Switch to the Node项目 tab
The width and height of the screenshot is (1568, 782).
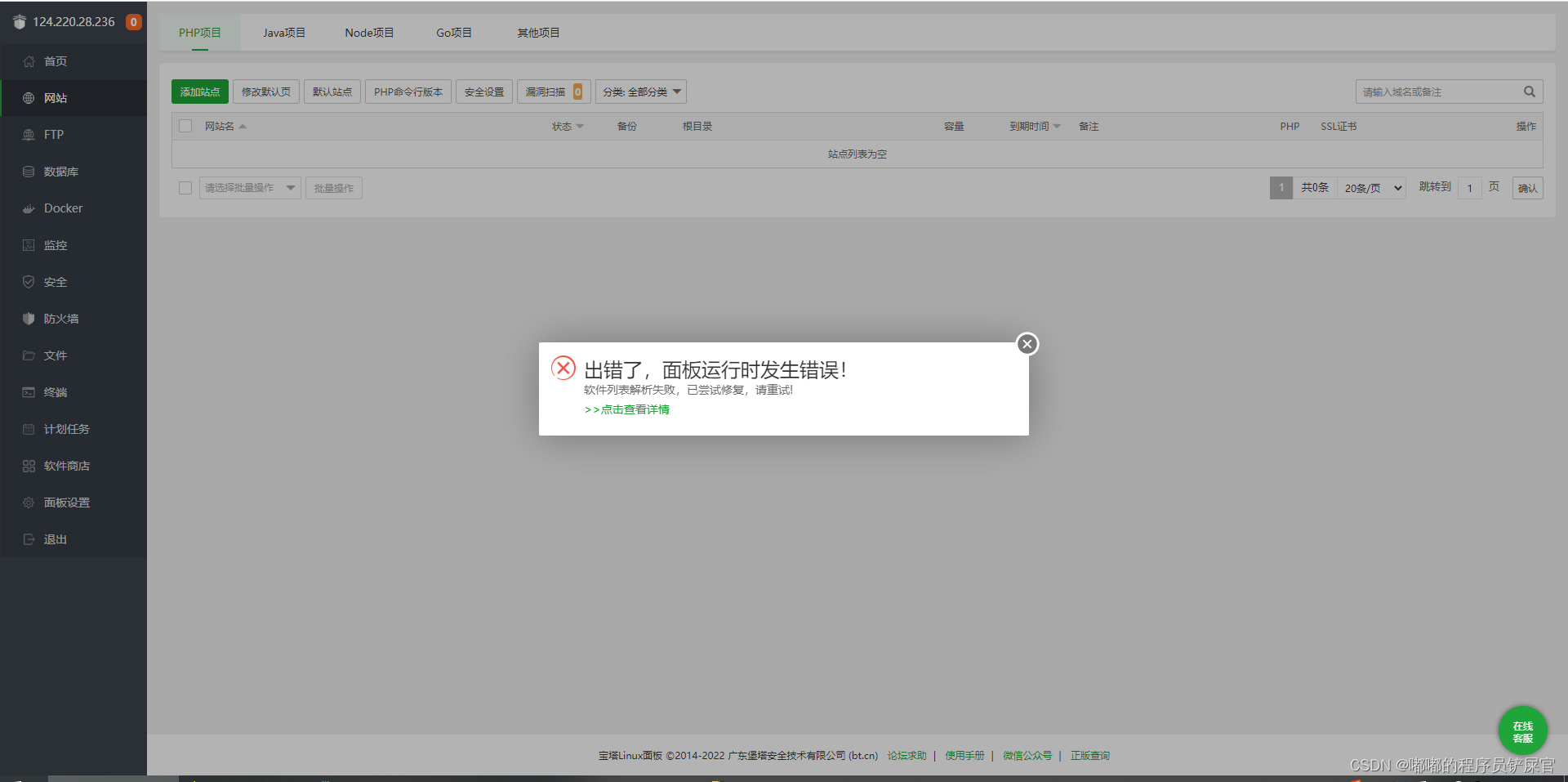coord(369,33)
